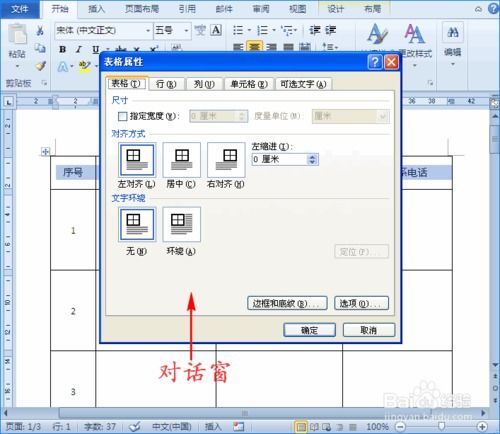Select the 左对齐 alignment option
The image size is (500, 434).
tap(137, 160)
